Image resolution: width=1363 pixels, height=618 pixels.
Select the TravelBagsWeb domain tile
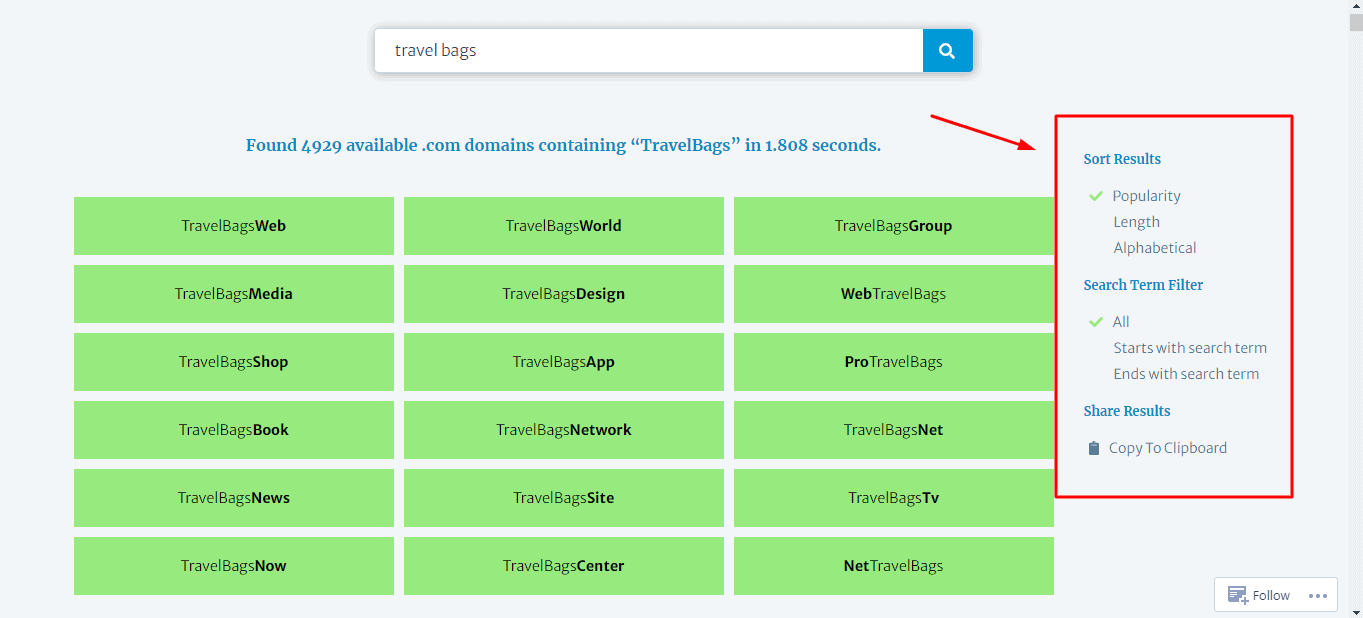tap(234, 226)
